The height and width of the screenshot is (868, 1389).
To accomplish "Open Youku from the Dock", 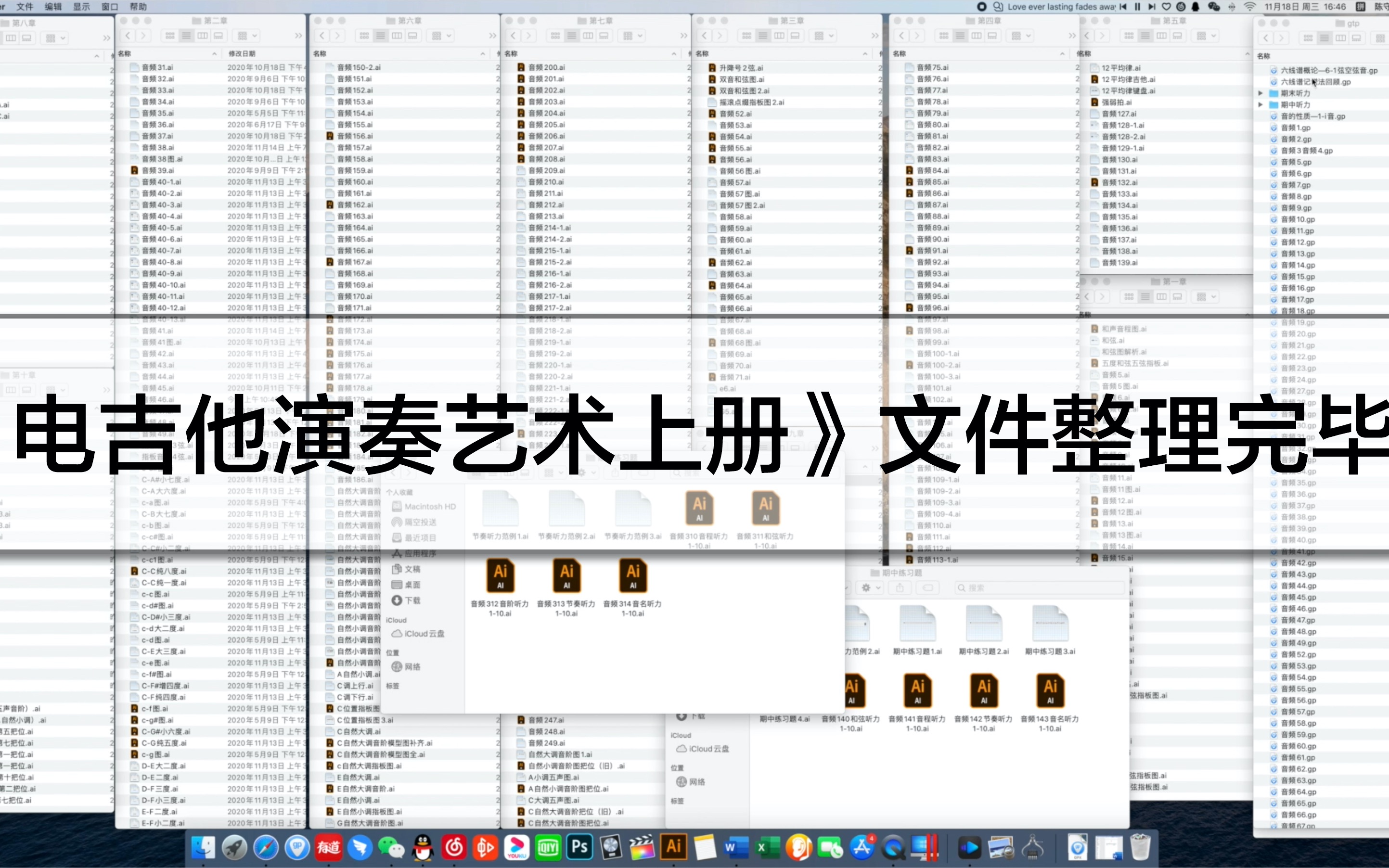I will click(517, 847).
